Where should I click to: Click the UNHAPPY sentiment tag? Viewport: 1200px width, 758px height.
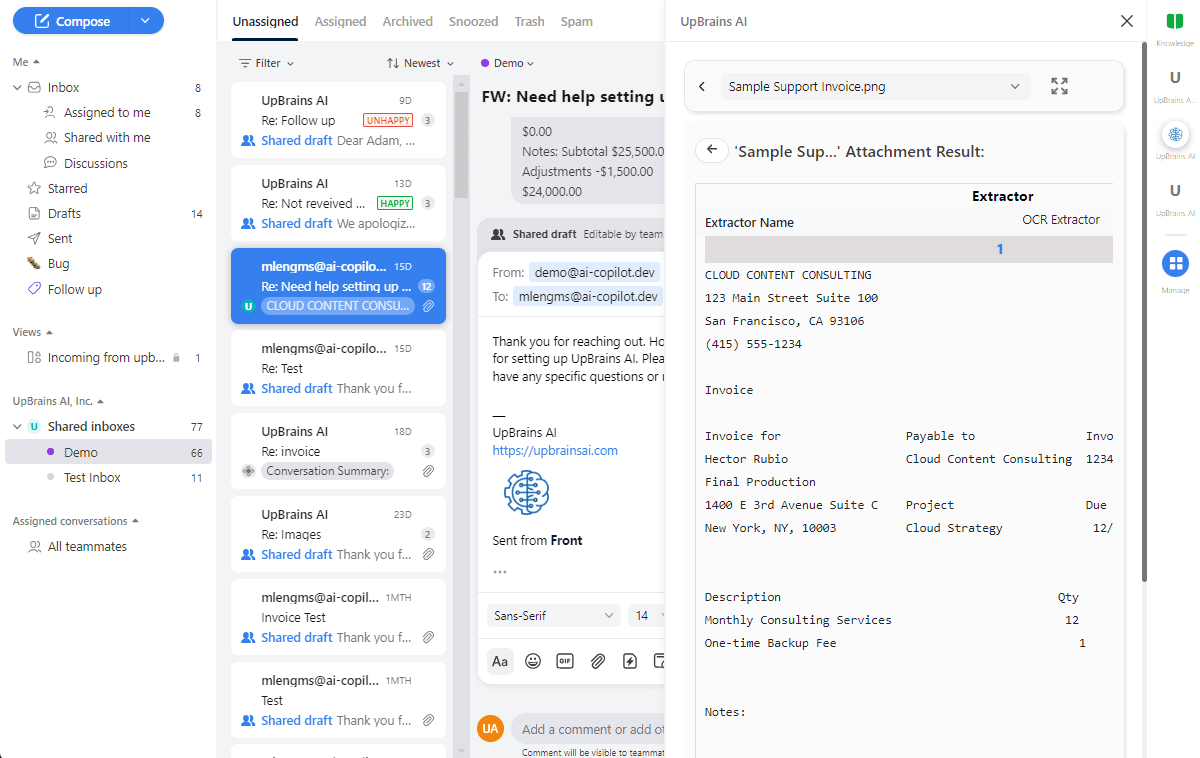click(x=388, y=120)
